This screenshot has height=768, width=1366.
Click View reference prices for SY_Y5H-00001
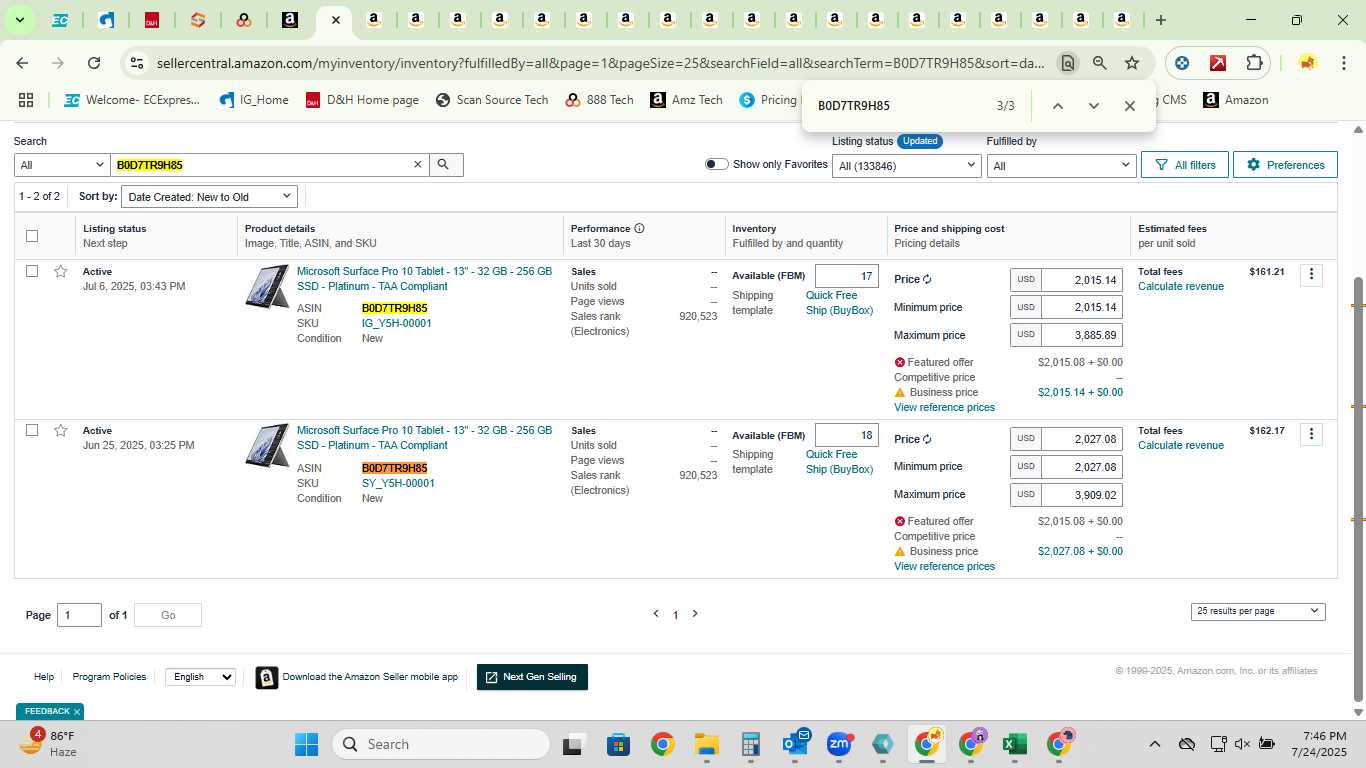pyautogui.click(x=944, y=566)
